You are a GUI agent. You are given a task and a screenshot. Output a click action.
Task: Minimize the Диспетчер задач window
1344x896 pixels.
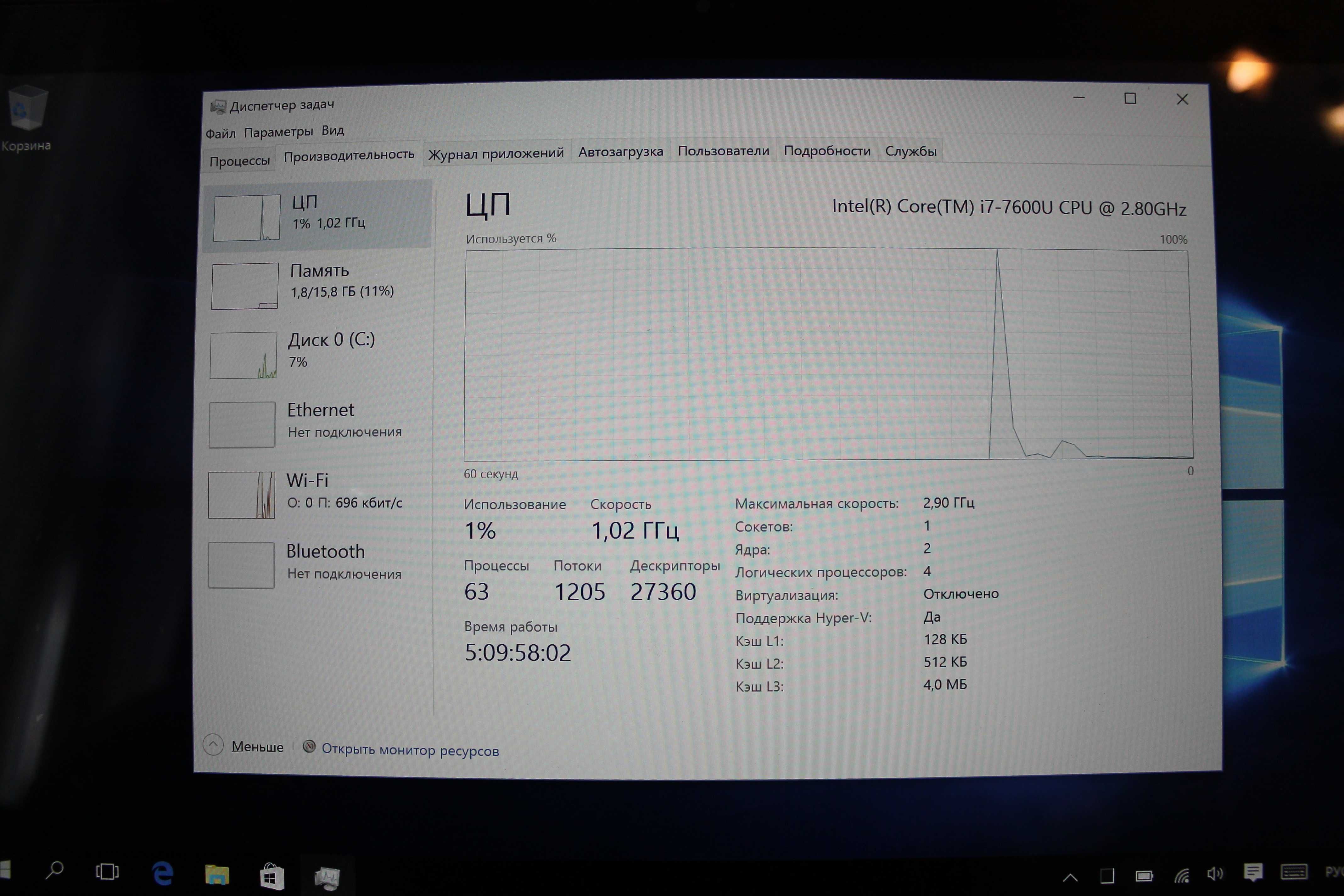1079,98
